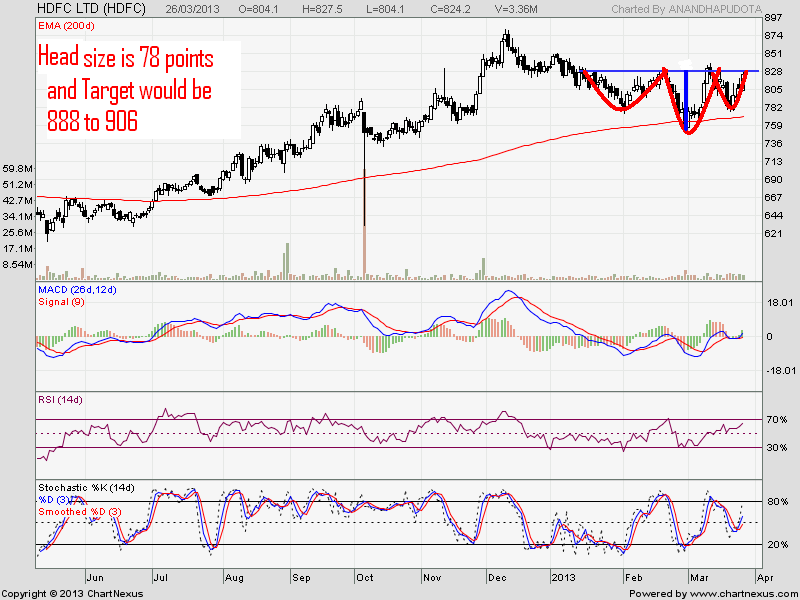Click the 18.01 MACD axis label
Image resolution: width=800 pixels, height=600 pixels.
coord(781,303)
